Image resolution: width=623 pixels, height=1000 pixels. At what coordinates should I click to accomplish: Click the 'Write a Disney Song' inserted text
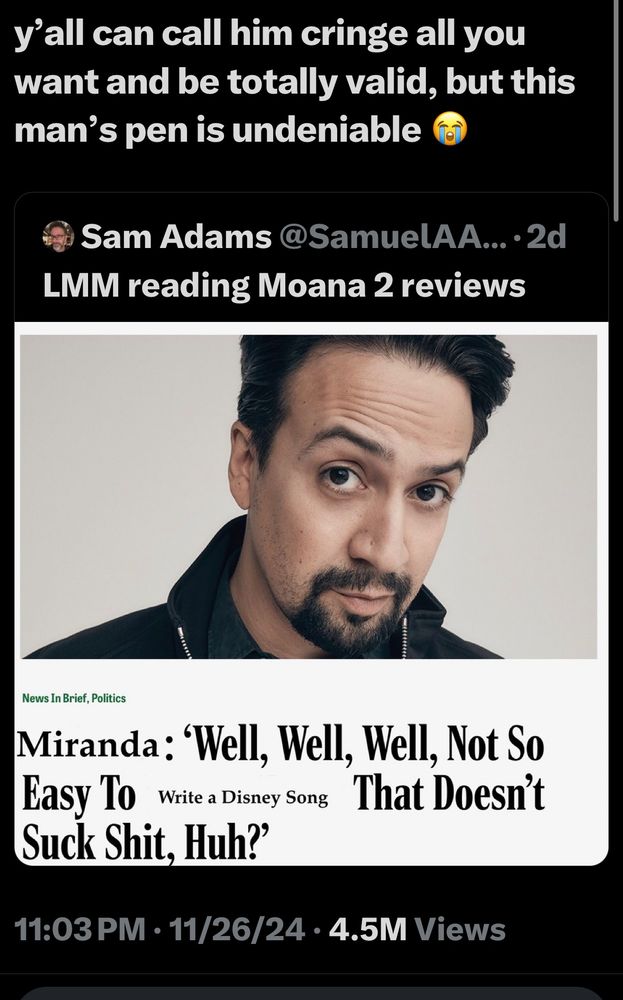click(243, 797)
